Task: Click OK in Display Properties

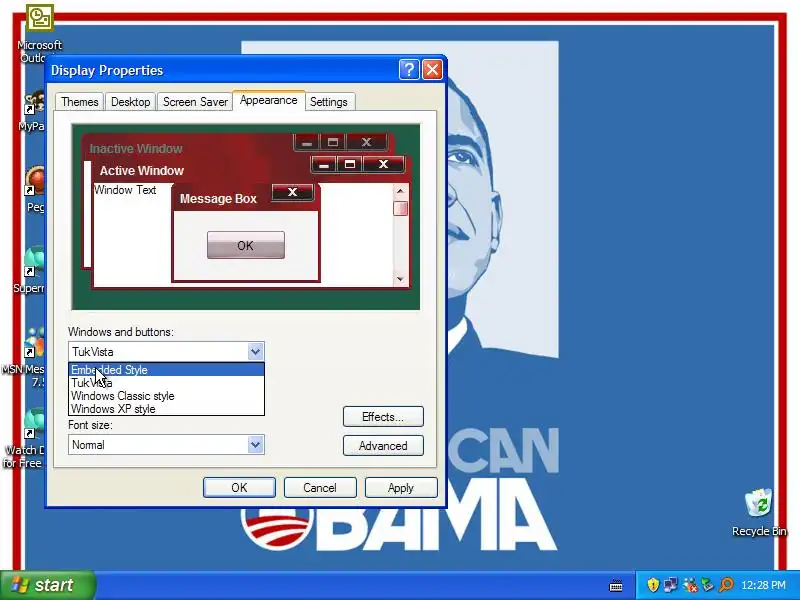Action: 239,488
